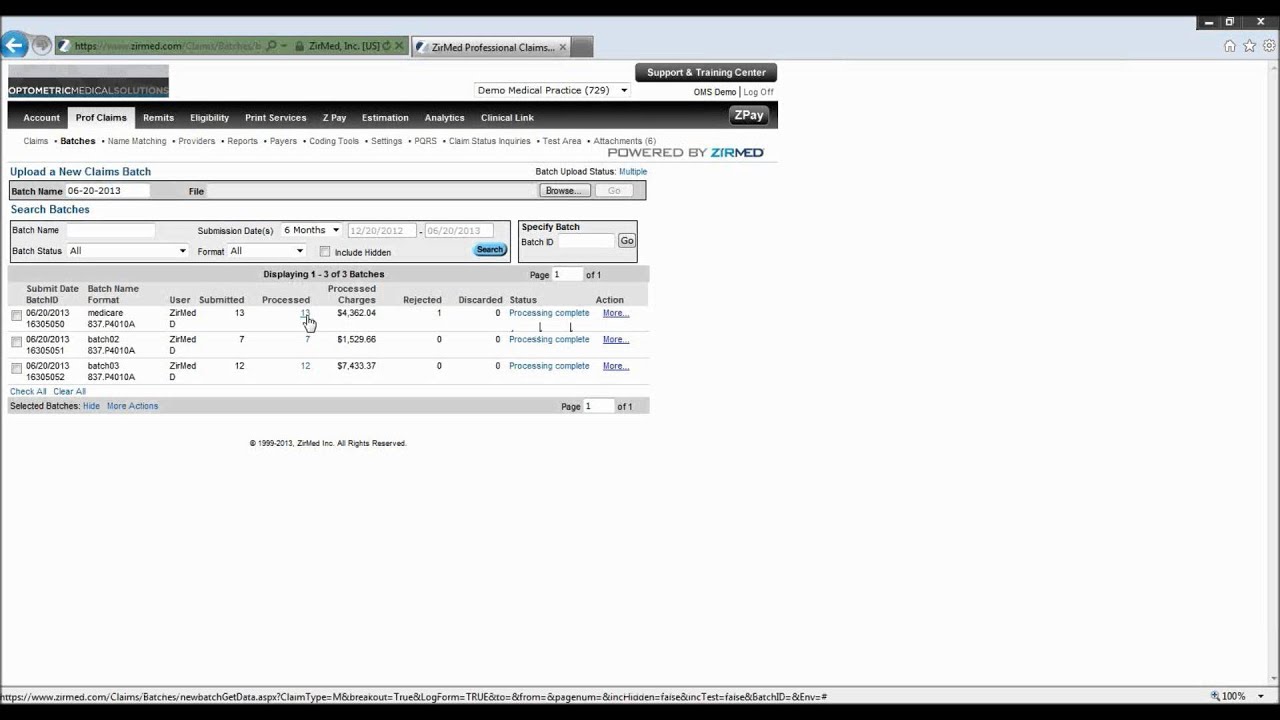This screenshot has height=720, width=1280.
Task: Open the PQRS submenu link
Action: 425,141
